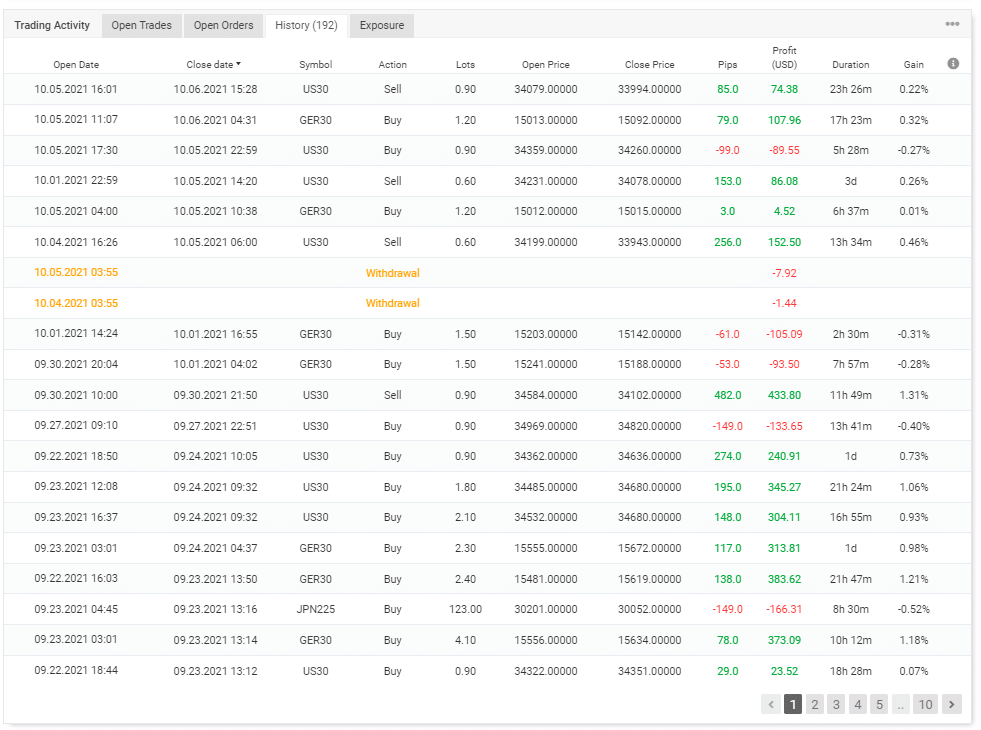Click open price 34584.00000
The image size is (981, 730).
(x=546, y=395)
